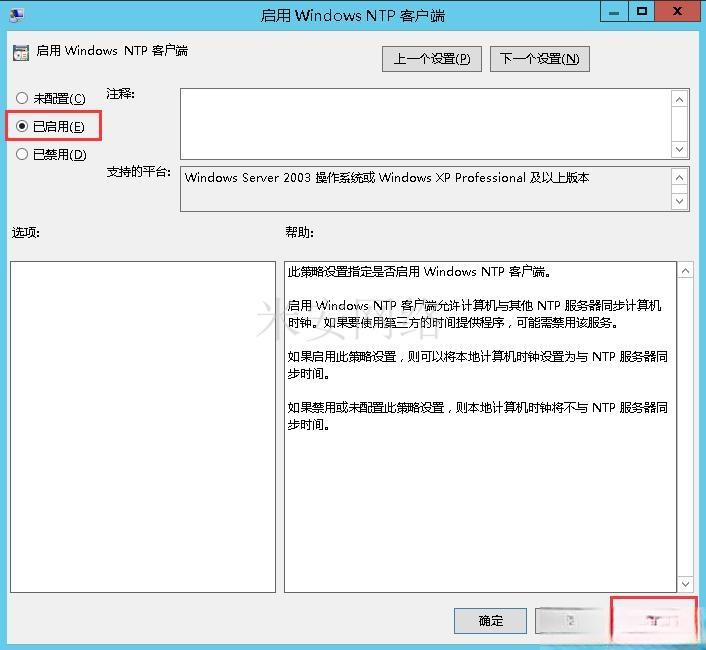This screenshot has width=706, height=650.
Task: Confirm with the 确定 button
Action: tap(490, 621)
